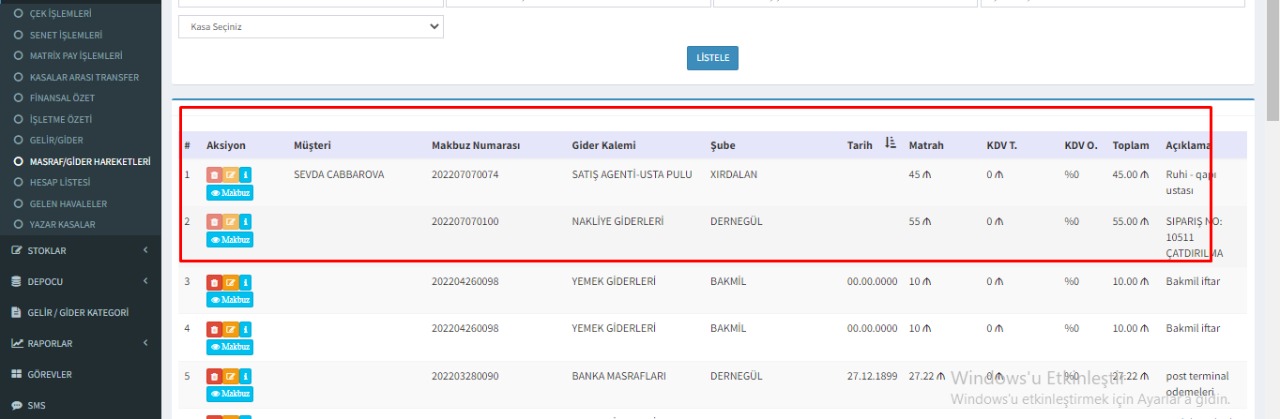Click delete icon for row 1 expense
The image size is (1280, 419).
214,175
